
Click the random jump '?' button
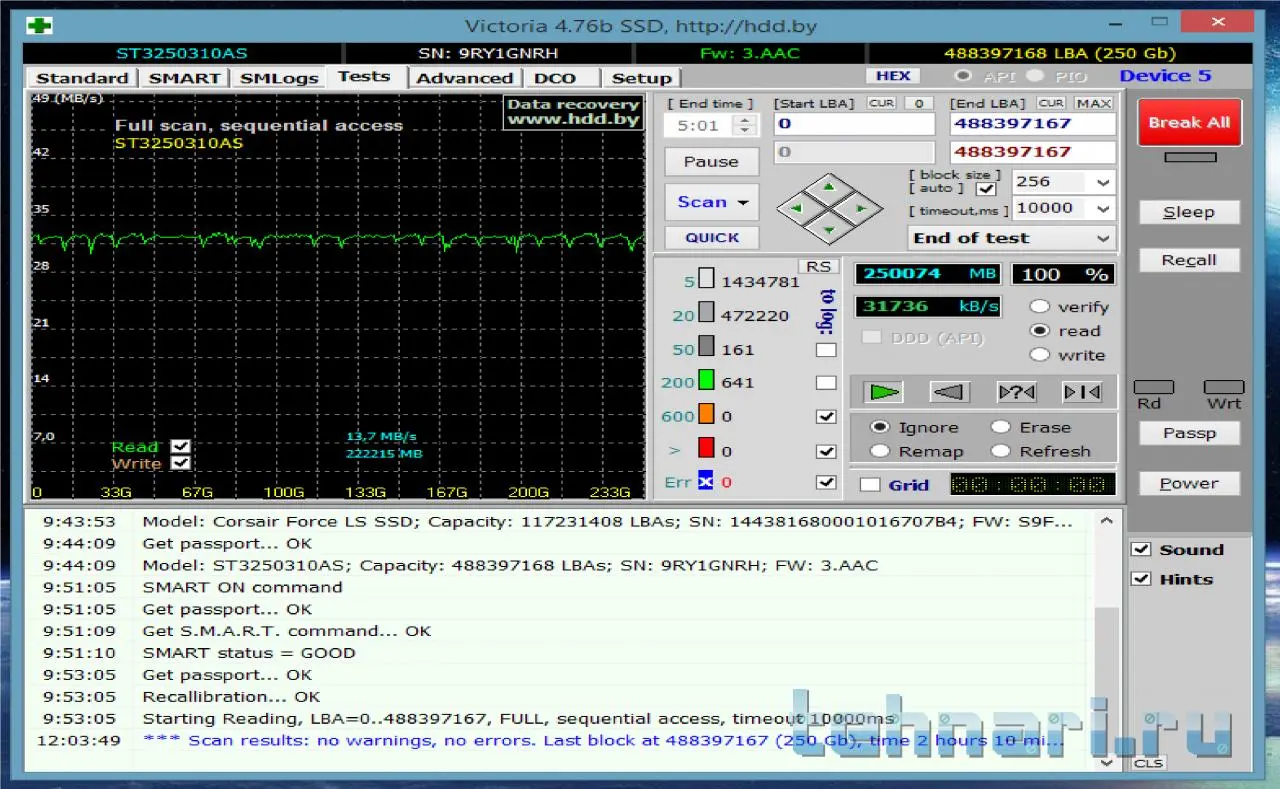1016,392
